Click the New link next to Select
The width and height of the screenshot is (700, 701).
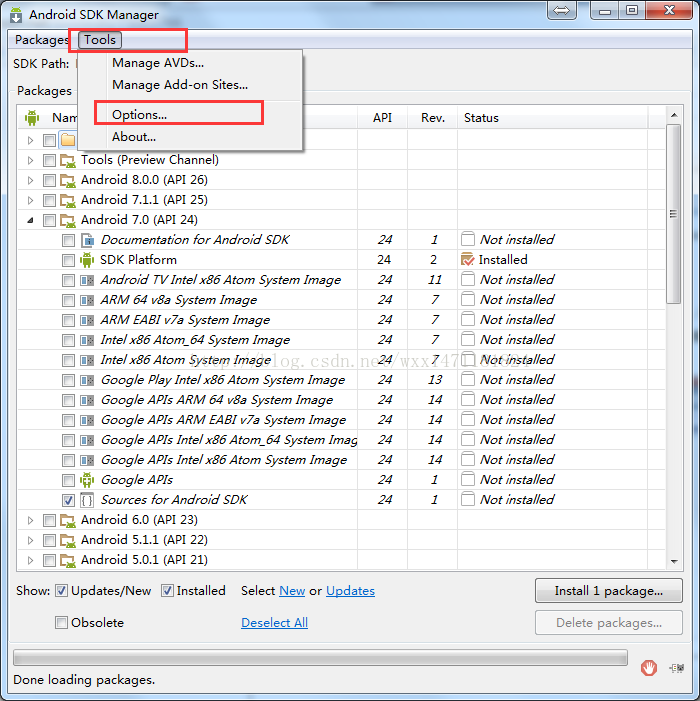point(292,591)
